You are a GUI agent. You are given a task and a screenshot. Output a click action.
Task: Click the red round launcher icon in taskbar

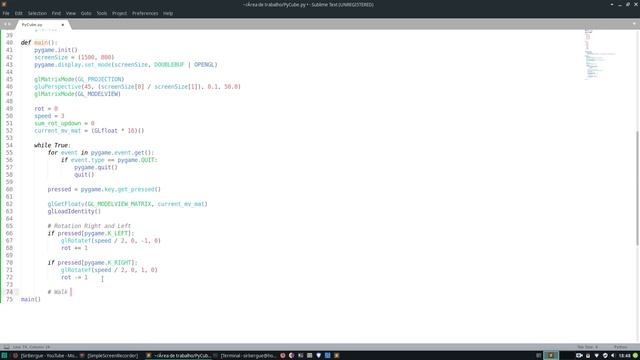coord(283,356)
